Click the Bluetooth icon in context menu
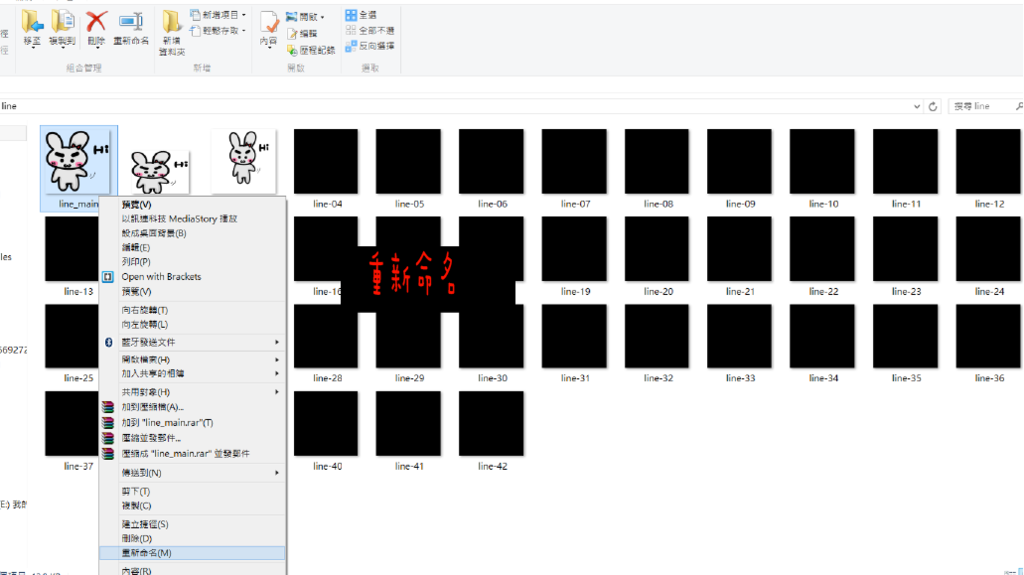Screen dimensions: 1024x575 [x=108, y=342]
